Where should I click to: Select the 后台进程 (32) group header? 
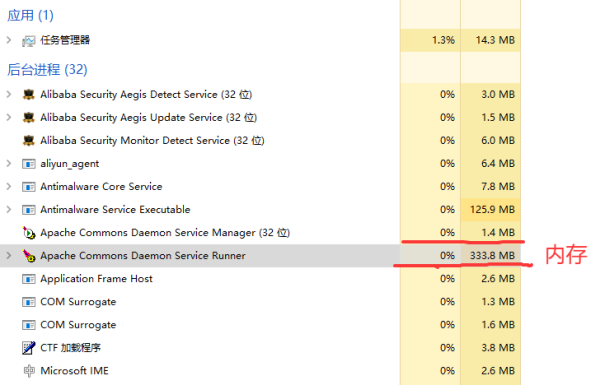pyautogui.click(x=47, y=70)
